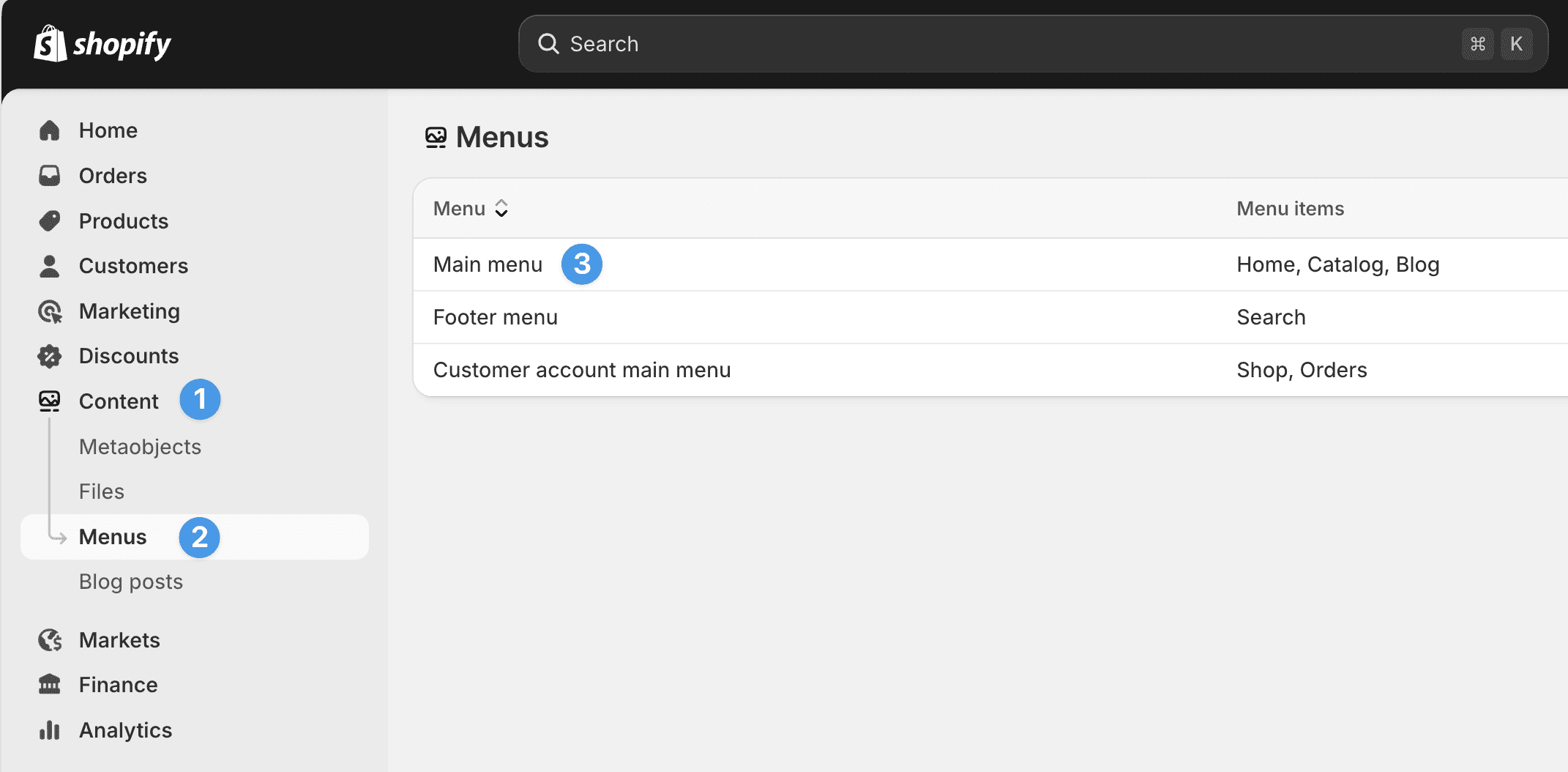Viewport: 1568px width, 772px height.
Task: Sort the table by Menu column
Action: point(471,209)
